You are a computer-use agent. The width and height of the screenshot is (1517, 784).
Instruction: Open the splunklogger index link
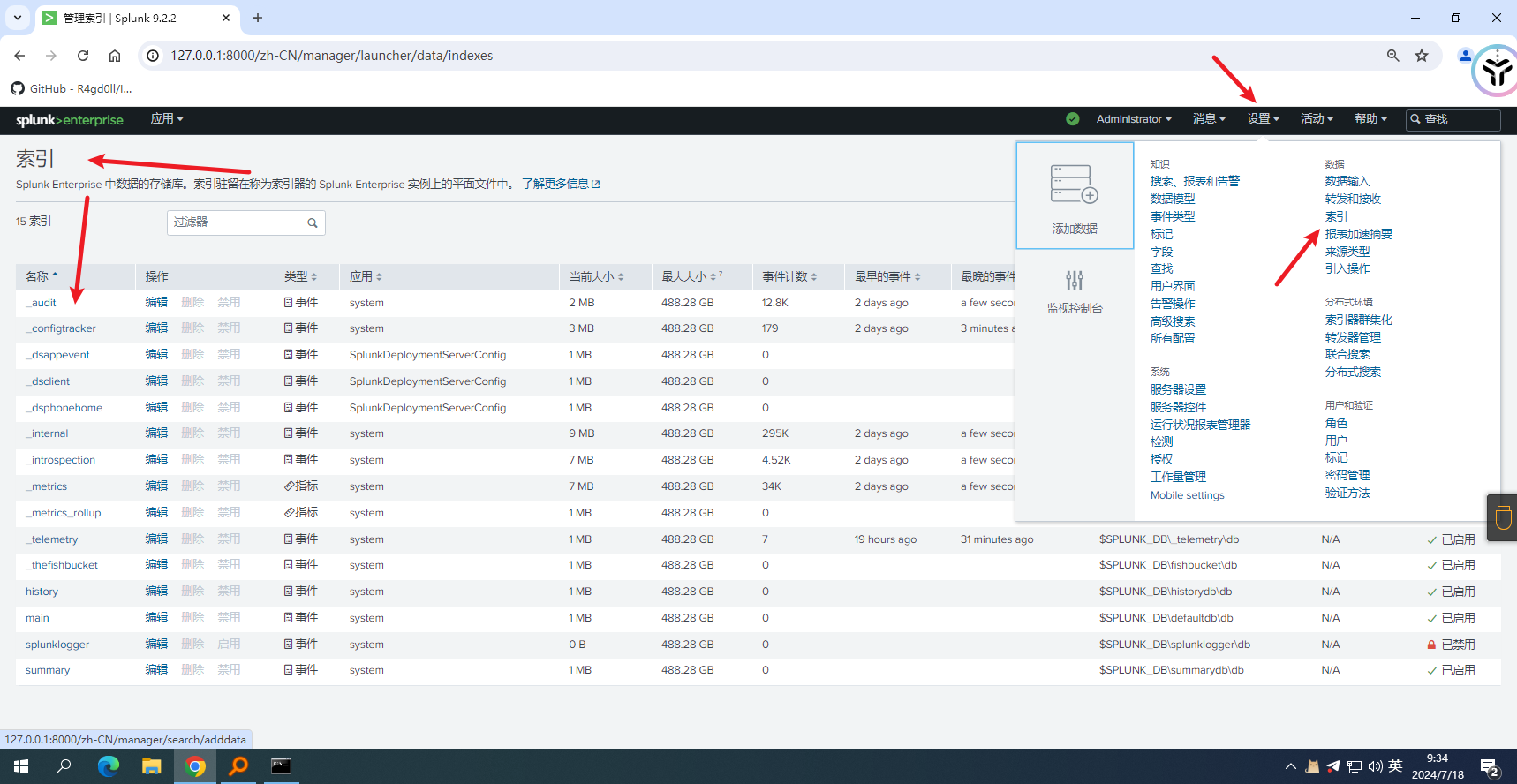pos(57,645)
